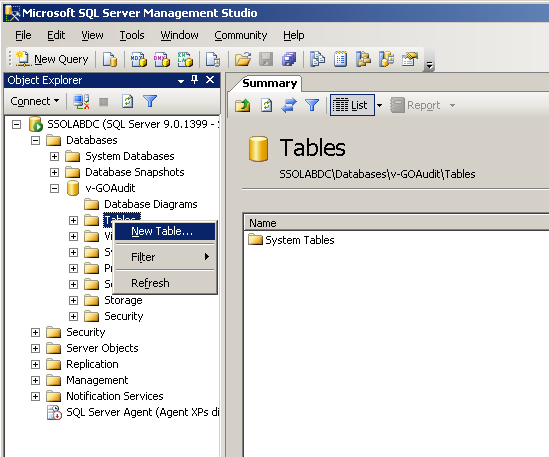Close the Object Explorer panel
Screen dimensions: 549x457
(x=210, y=80)
